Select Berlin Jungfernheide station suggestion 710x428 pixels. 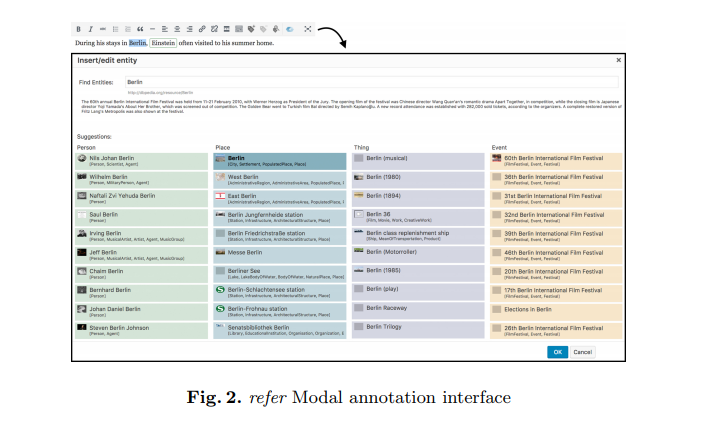280,217
